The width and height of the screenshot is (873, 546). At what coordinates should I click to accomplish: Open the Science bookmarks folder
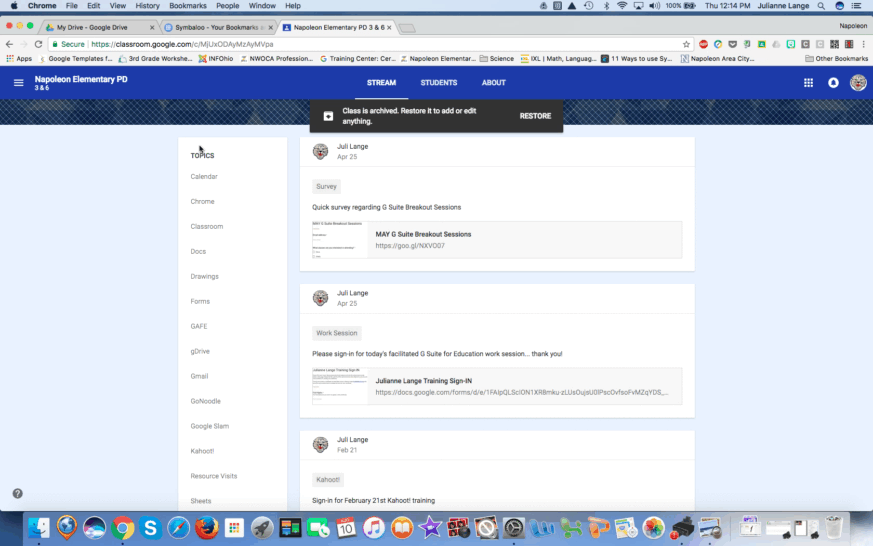[497, 58]
